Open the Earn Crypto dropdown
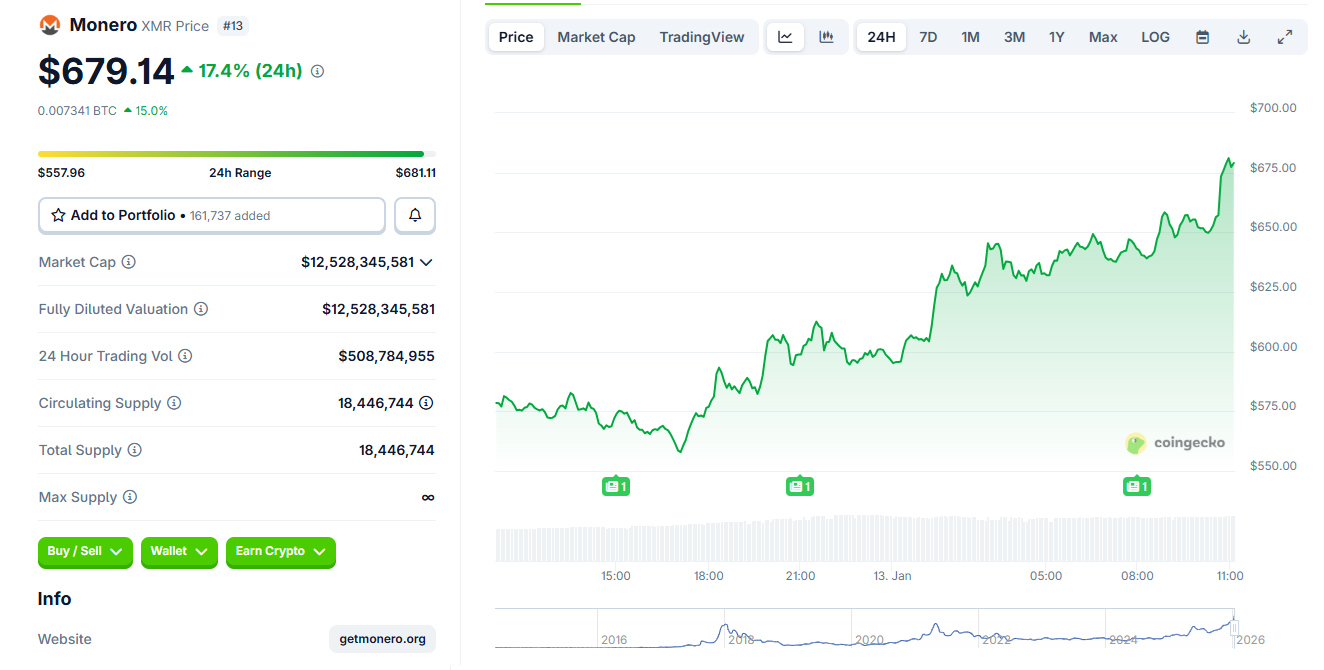 280,552
